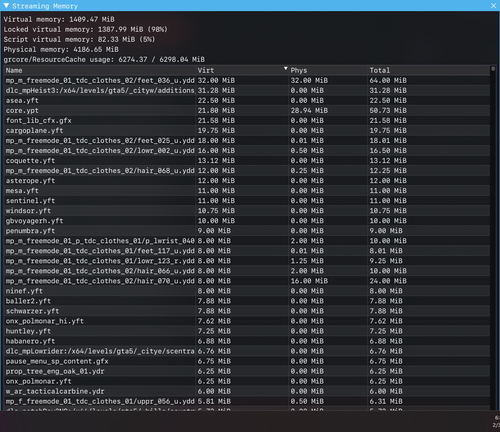Select the onx_polmonar.yft row
The height and width of the screenshot is (432, 500).
click(x=247, y=381)
